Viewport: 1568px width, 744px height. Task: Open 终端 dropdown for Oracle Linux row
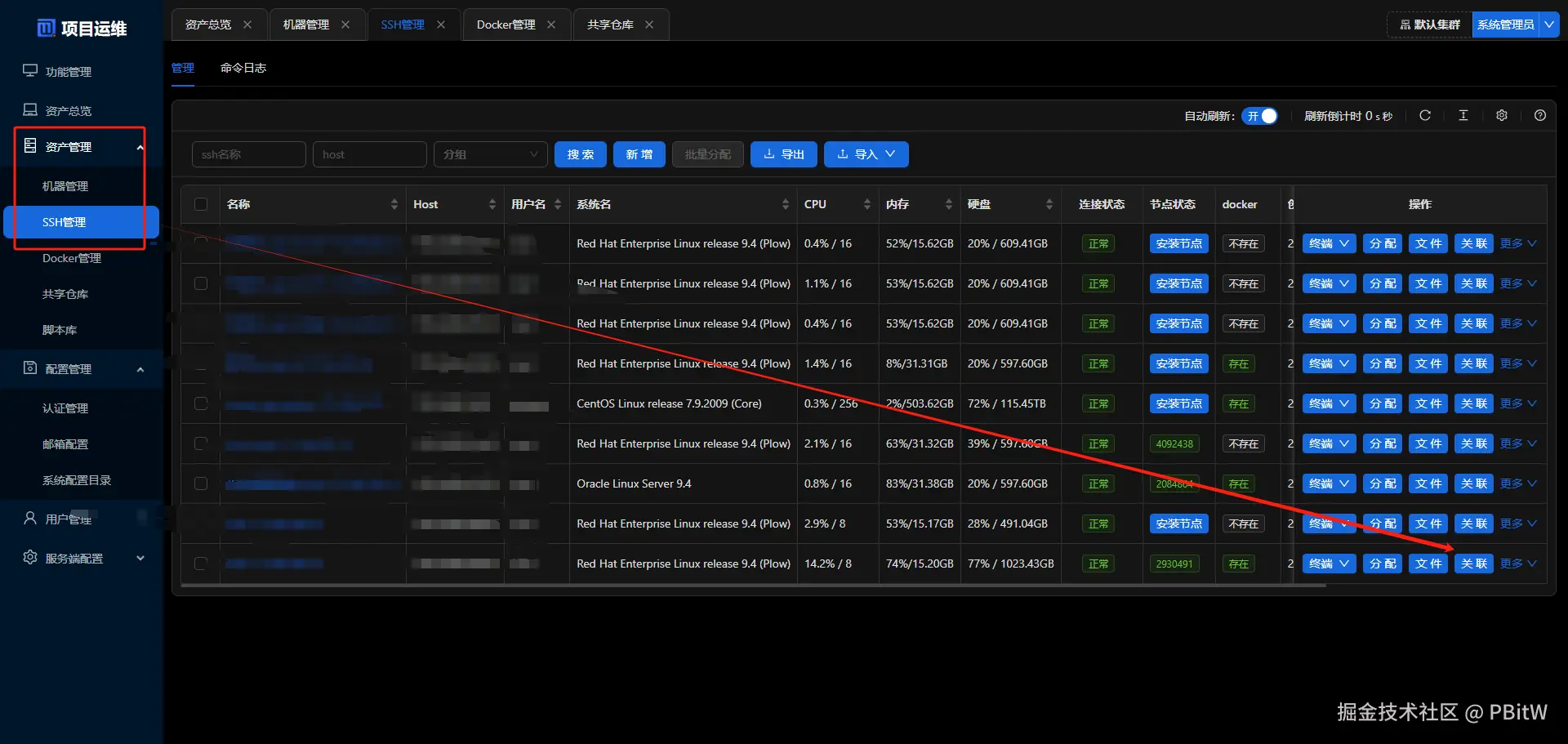[x=1329, y=483]
